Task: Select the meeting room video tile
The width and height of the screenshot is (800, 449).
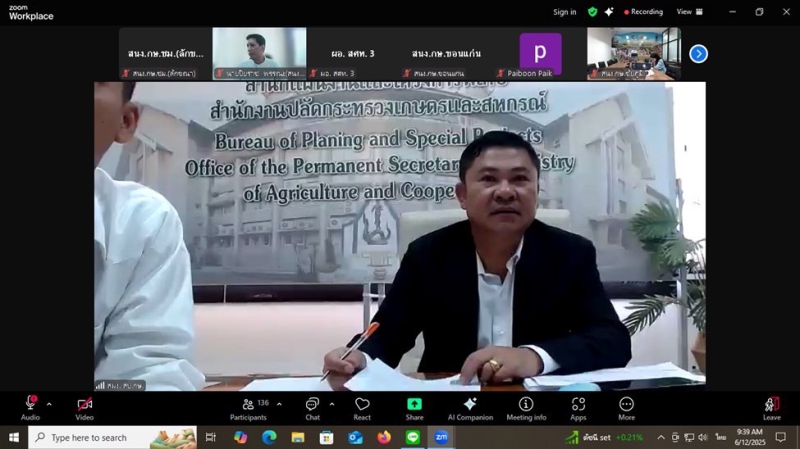Action: (x=634, y=54)
